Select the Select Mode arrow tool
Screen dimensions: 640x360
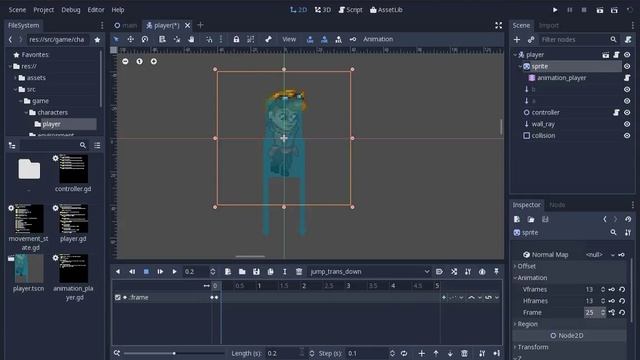[116, 39]
